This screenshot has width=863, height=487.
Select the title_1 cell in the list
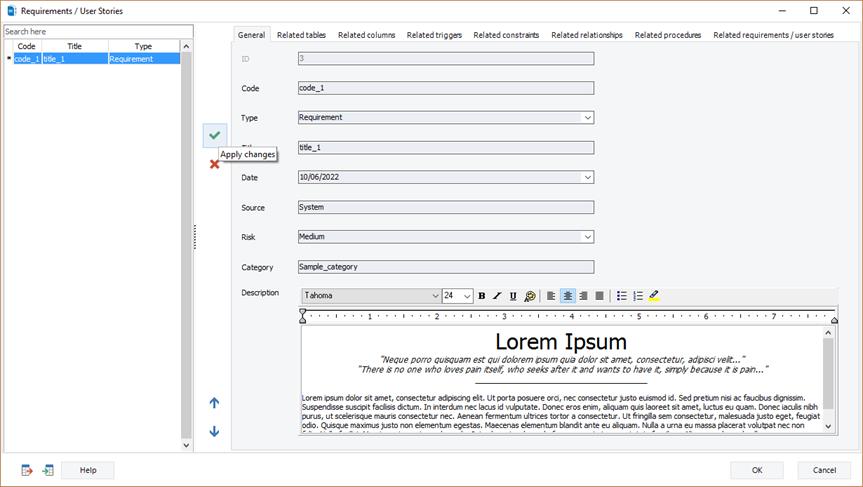75,59
